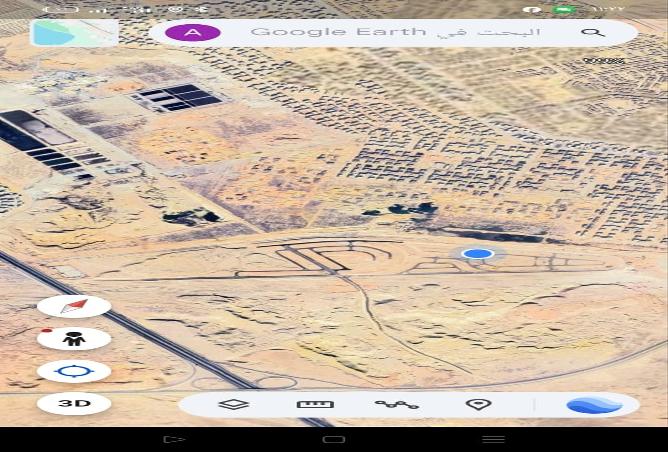
Task: Open the map layers panel
Action: tap(234, 404)
